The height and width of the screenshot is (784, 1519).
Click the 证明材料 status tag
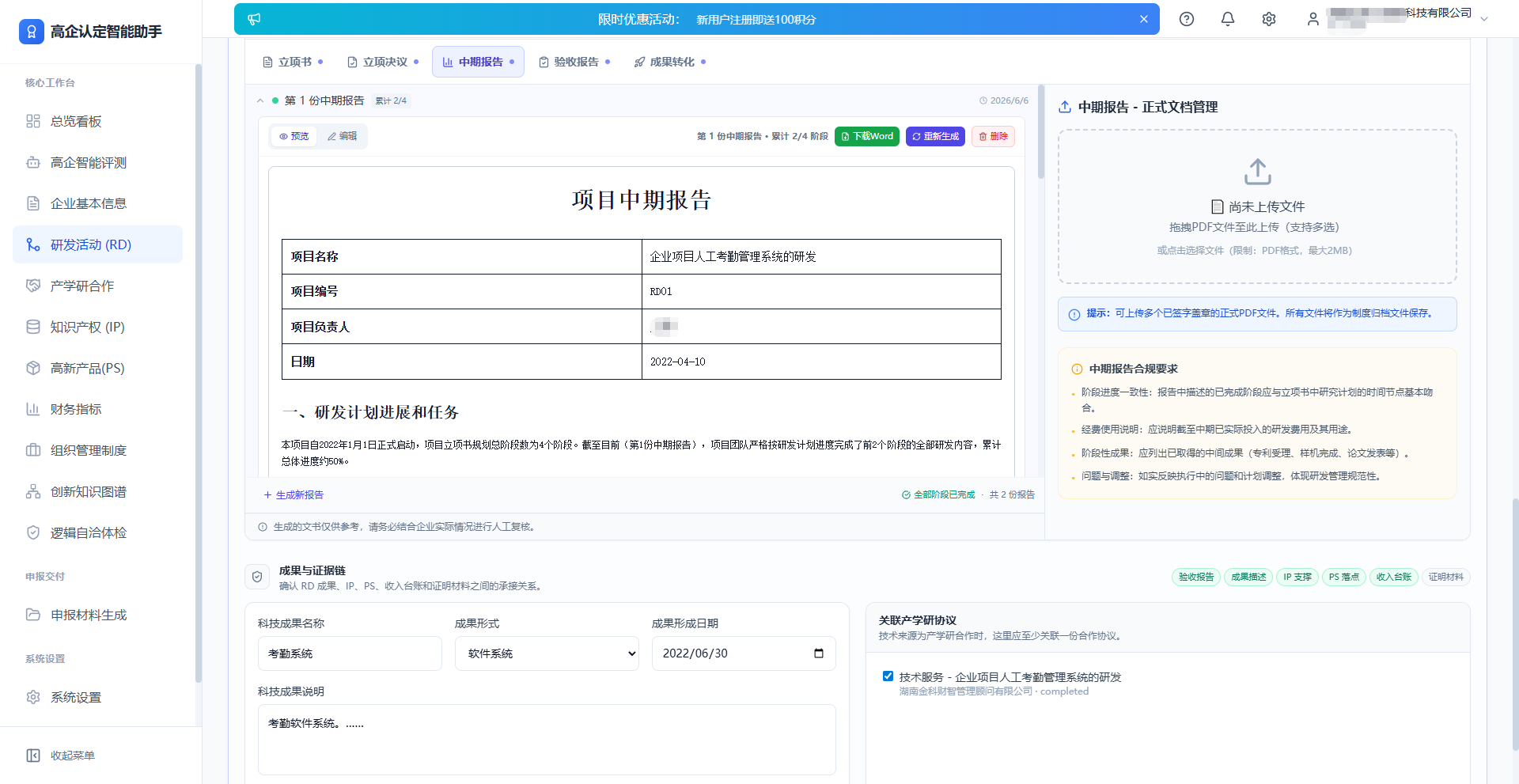click(x=1445, y=577)
